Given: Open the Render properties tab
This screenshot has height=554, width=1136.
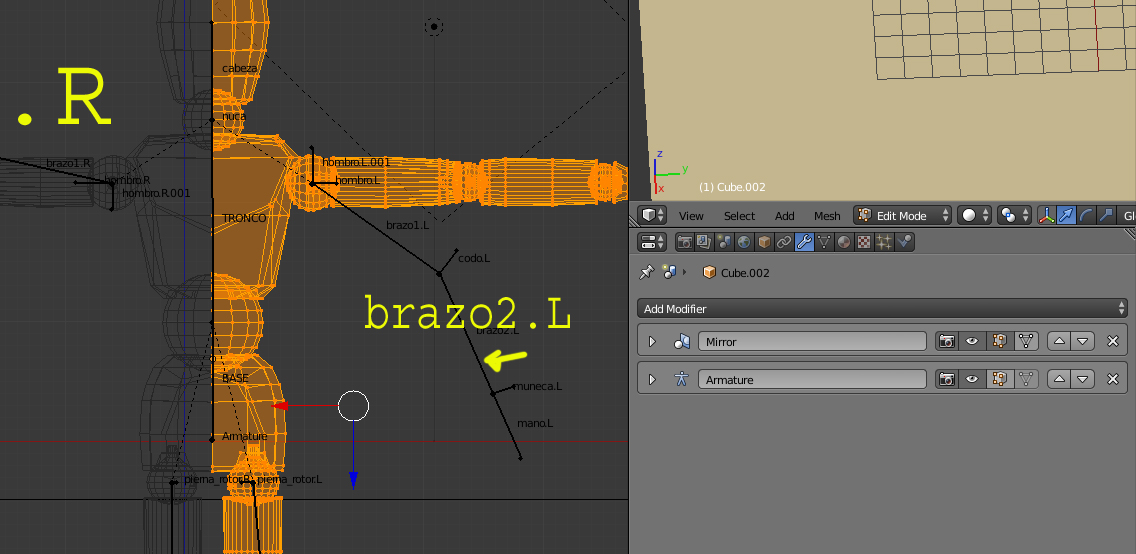Looking at the screenshot, I should [685, 242].
